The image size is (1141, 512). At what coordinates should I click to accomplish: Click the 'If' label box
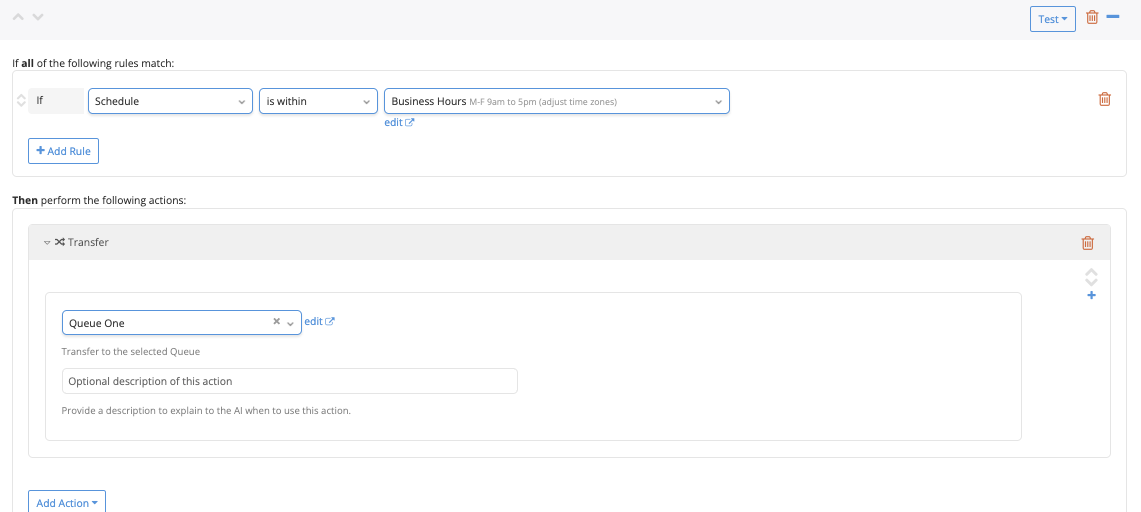pyautogui.click(x=56, y=101)
